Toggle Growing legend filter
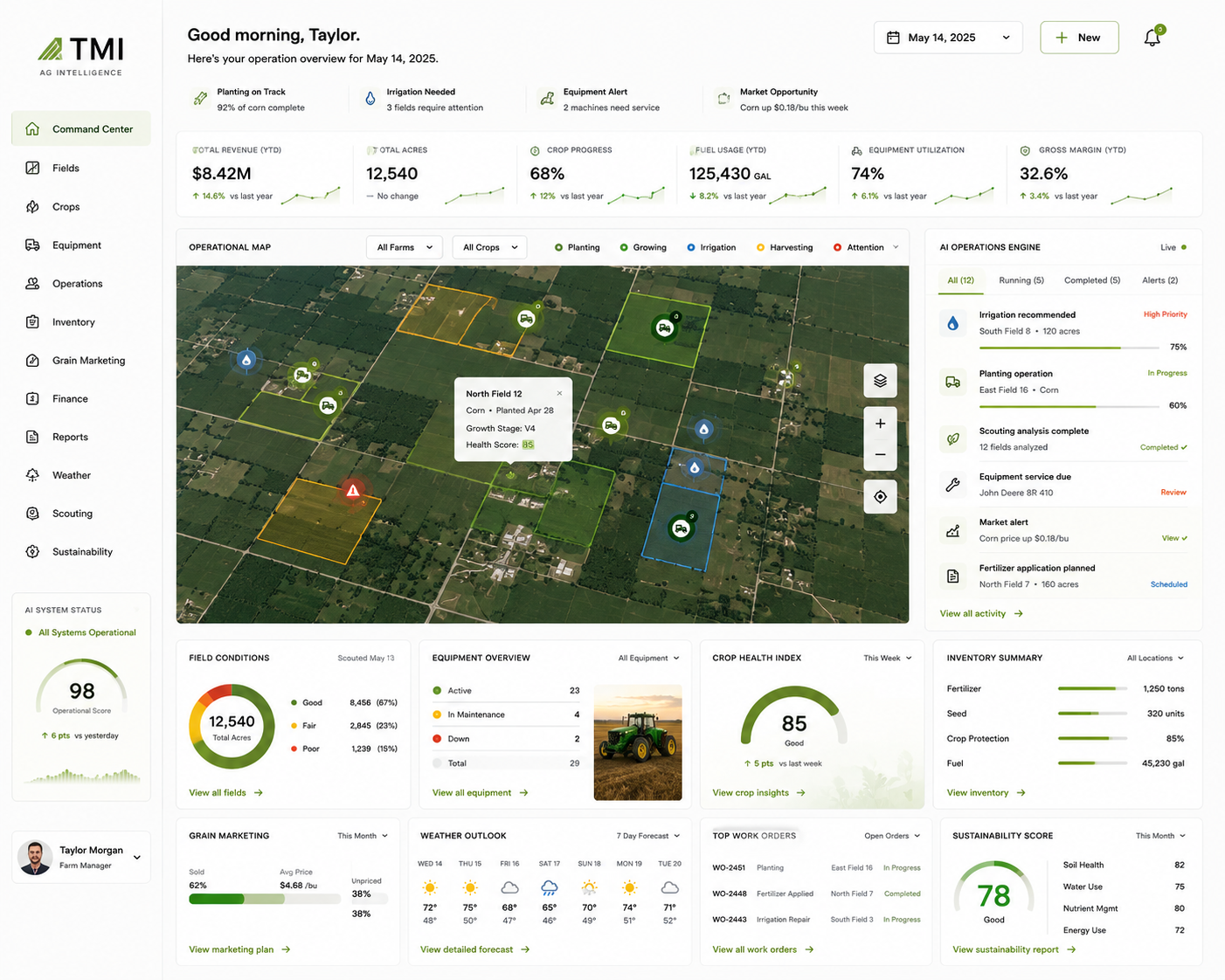This screenshot has height=980, width=1225. coord(643,247)
